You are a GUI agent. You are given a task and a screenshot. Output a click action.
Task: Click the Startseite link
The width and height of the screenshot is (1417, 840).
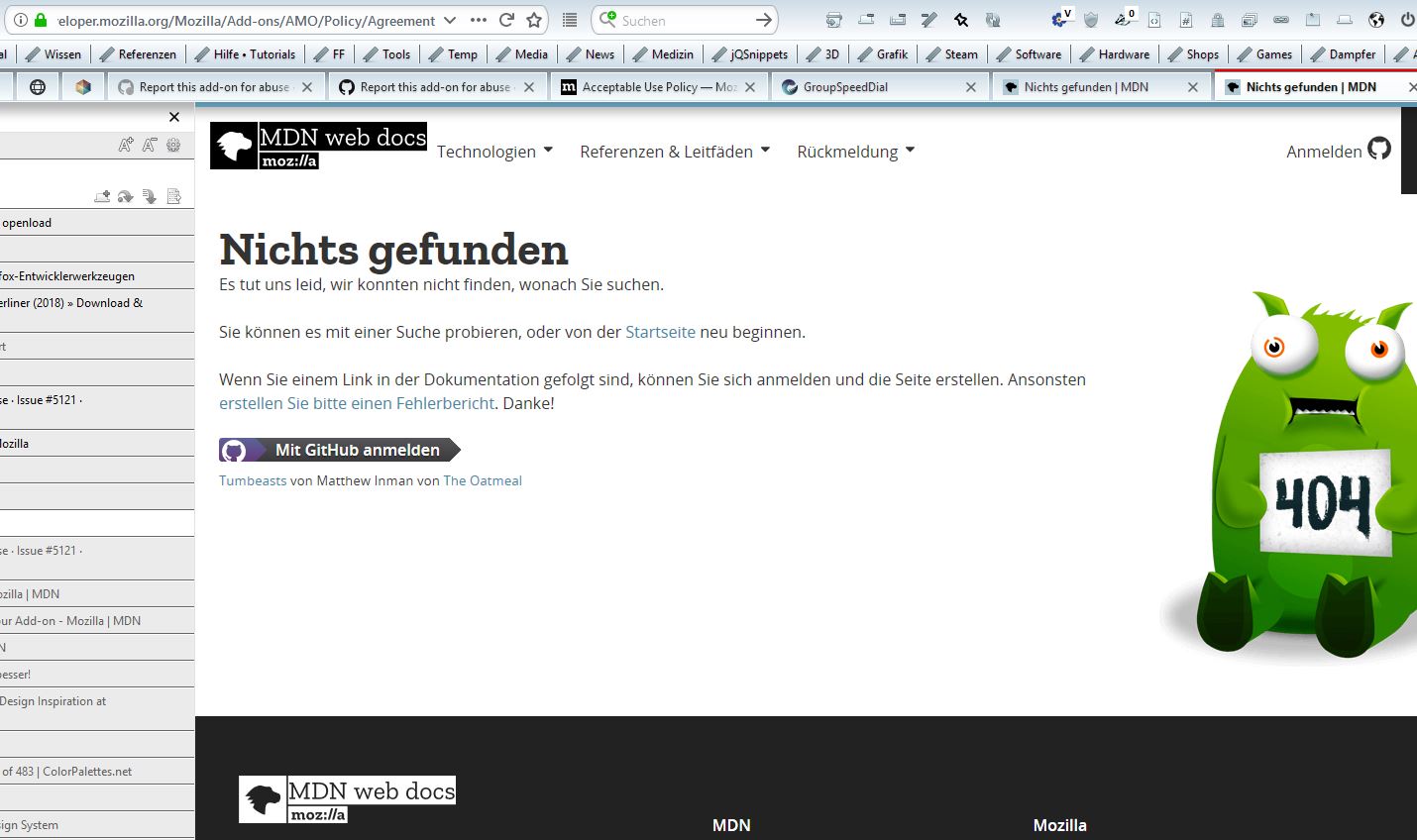tap(660, 332)
